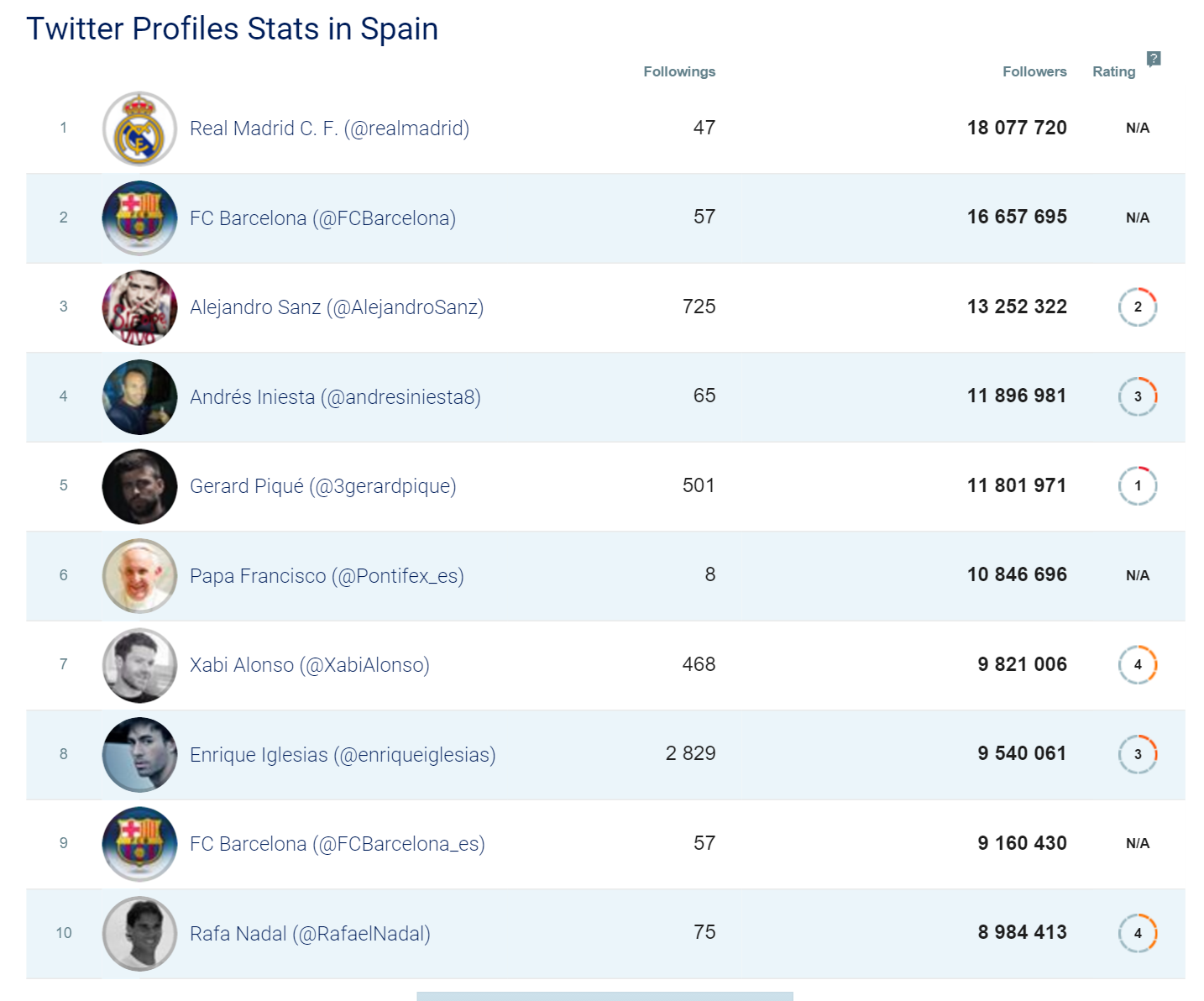Viewport: 1204px width, 1001px height.
Task: Click followings value 725 for Alejandro Sanz
Action: pyautogui.click(x=699, y=307)
